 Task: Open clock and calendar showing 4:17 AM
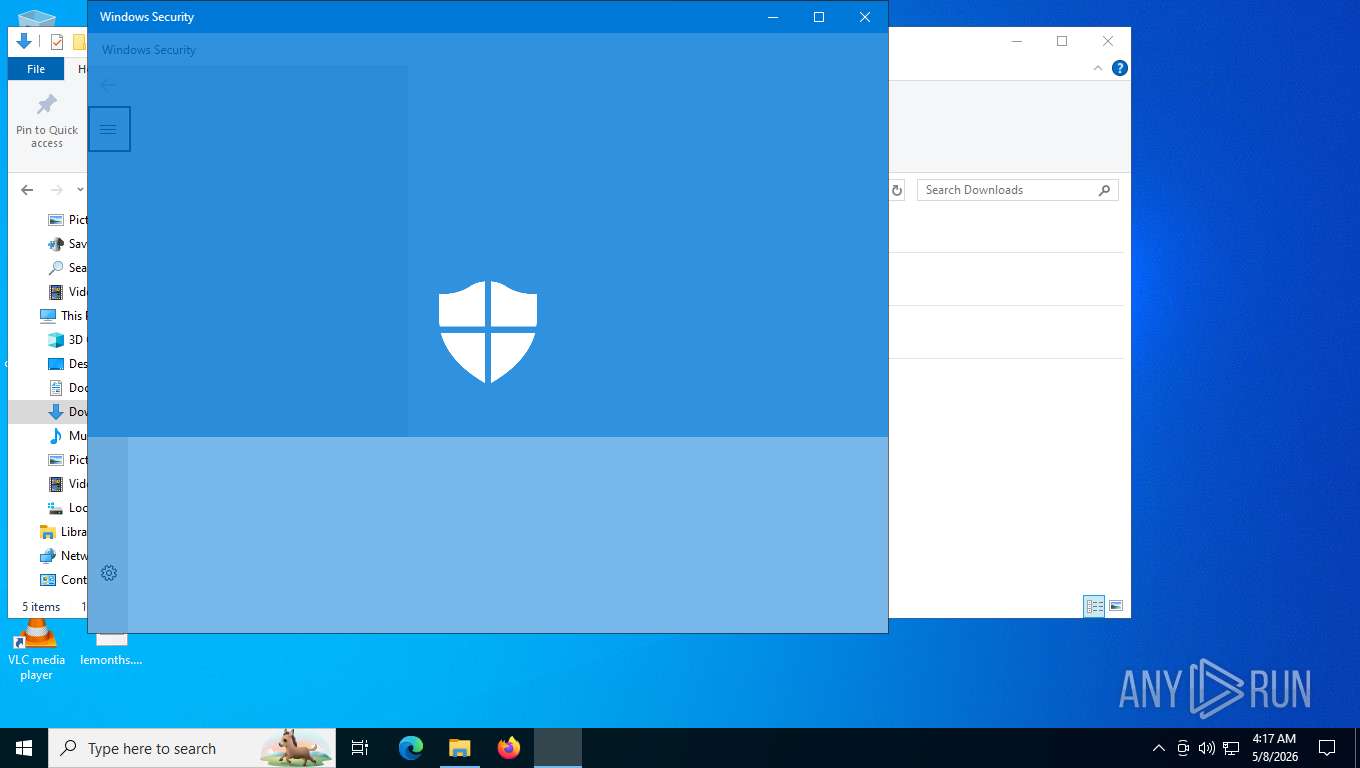(1274, 748)
